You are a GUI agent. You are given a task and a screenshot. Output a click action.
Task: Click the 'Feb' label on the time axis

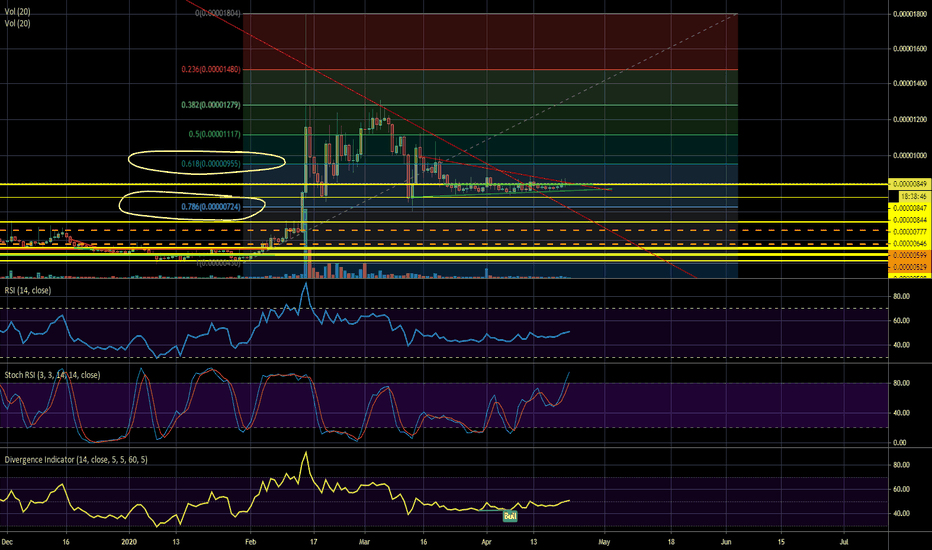pyautogui.click(x=250, y=542)
